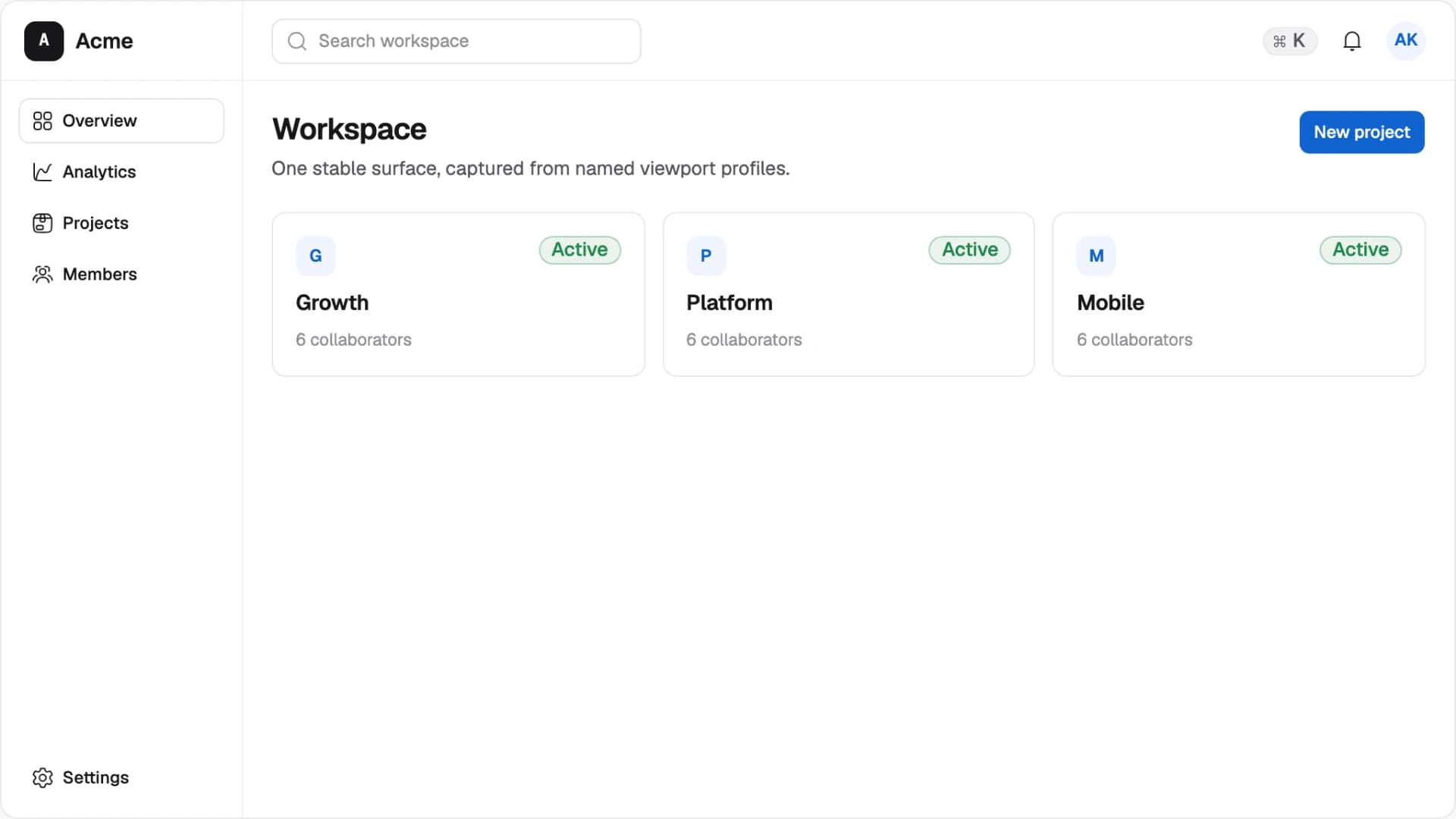Click the Analytics chart icon

coord(42,172)
